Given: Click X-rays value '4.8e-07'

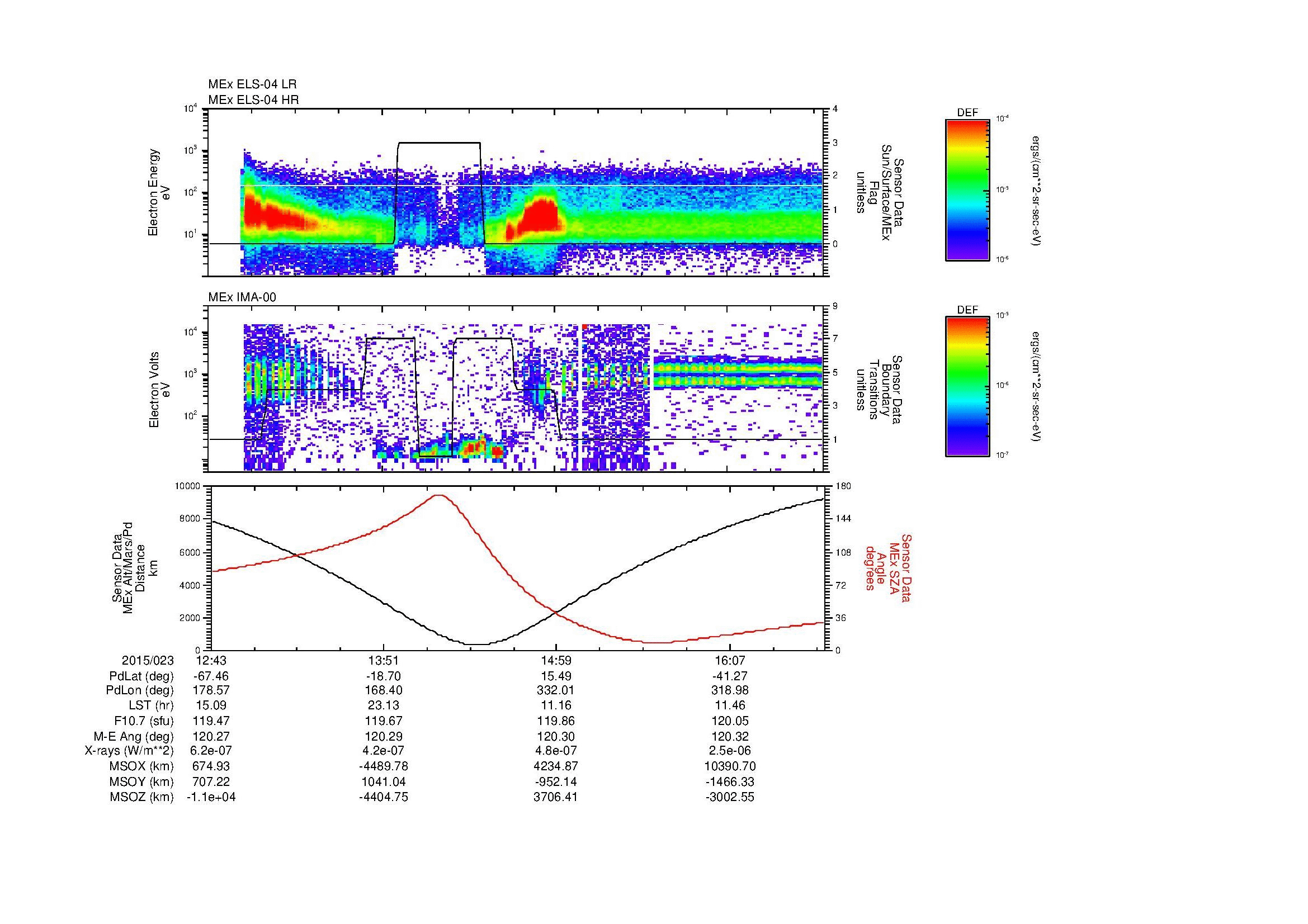Looking at the screenshot, I should 556,751.
